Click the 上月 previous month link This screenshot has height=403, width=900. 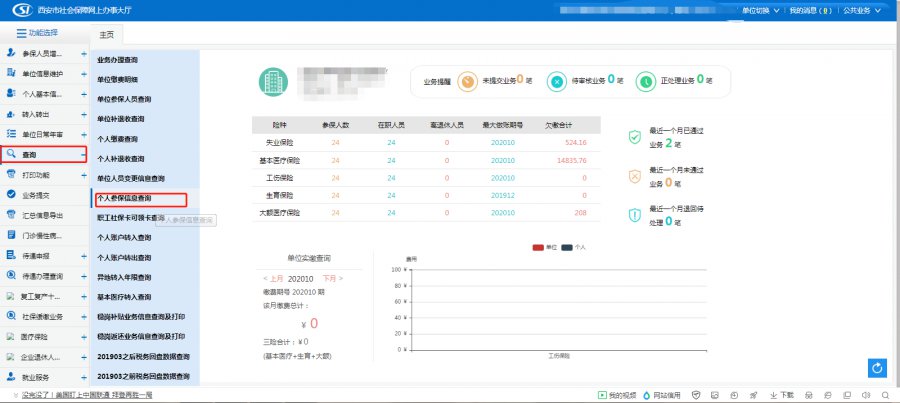pyautogui.click(x=273, y=278)
